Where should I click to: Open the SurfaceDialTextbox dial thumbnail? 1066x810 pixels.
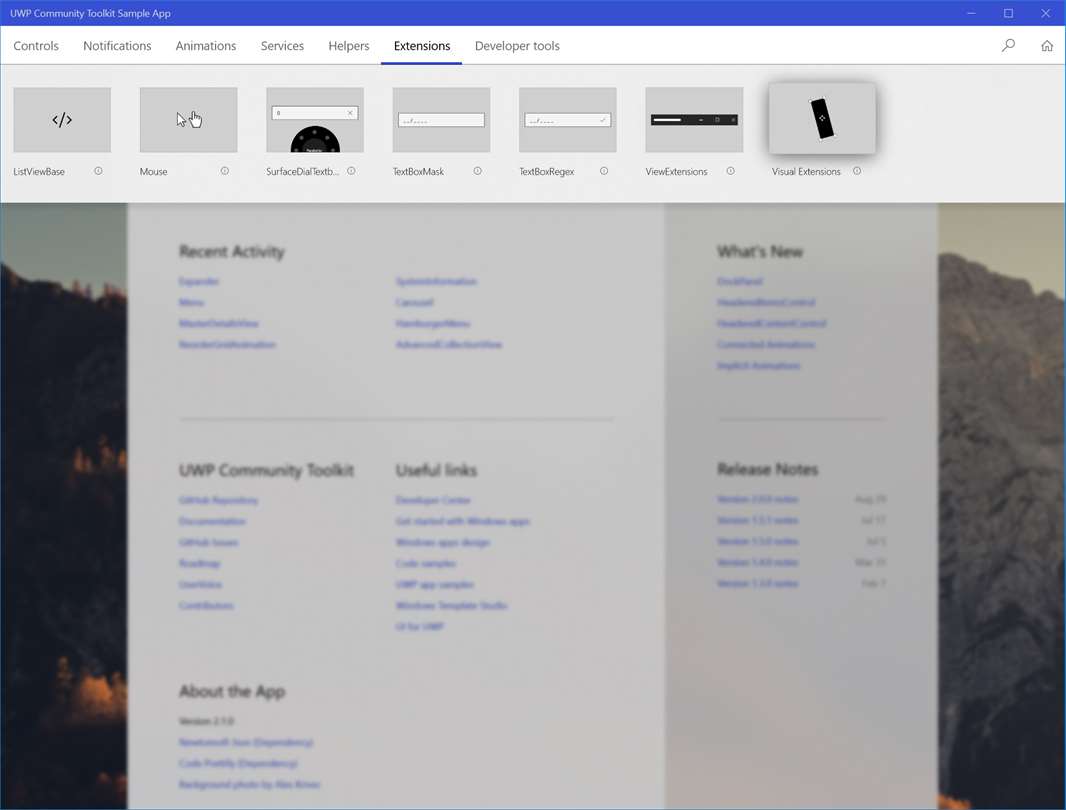[x=315, y=120]
